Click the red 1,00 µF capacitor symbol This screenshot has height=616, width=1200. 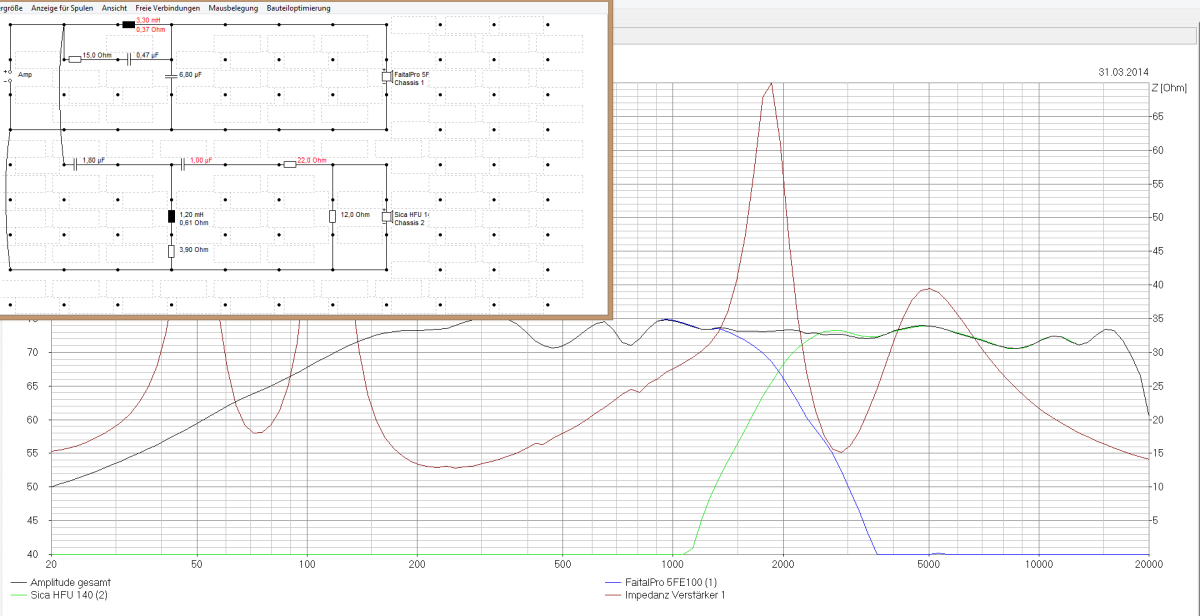182,165
